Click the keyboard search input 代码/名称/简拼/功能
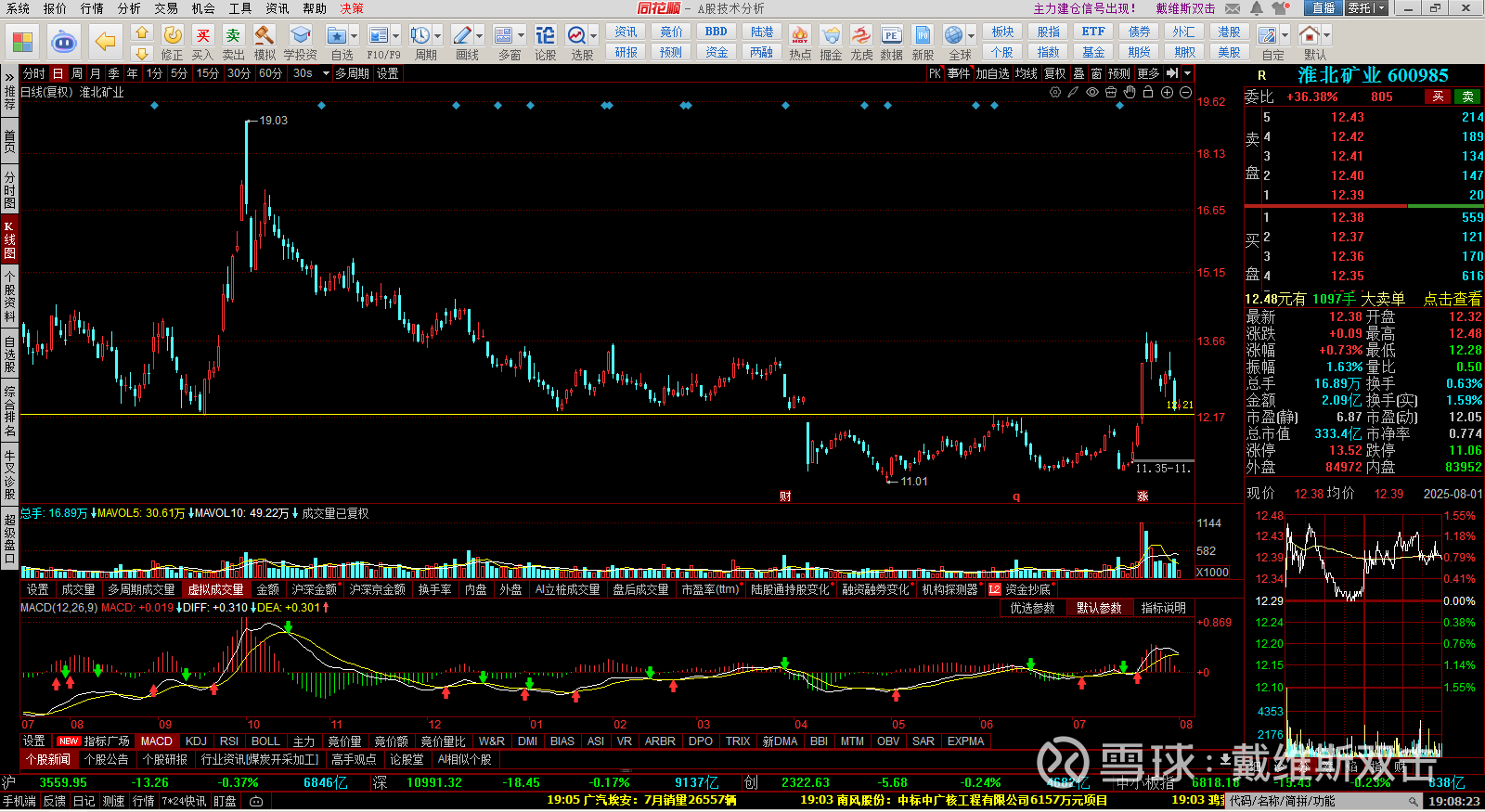This screenshot has width=1485, height=812. click(x=1325, y=801)
